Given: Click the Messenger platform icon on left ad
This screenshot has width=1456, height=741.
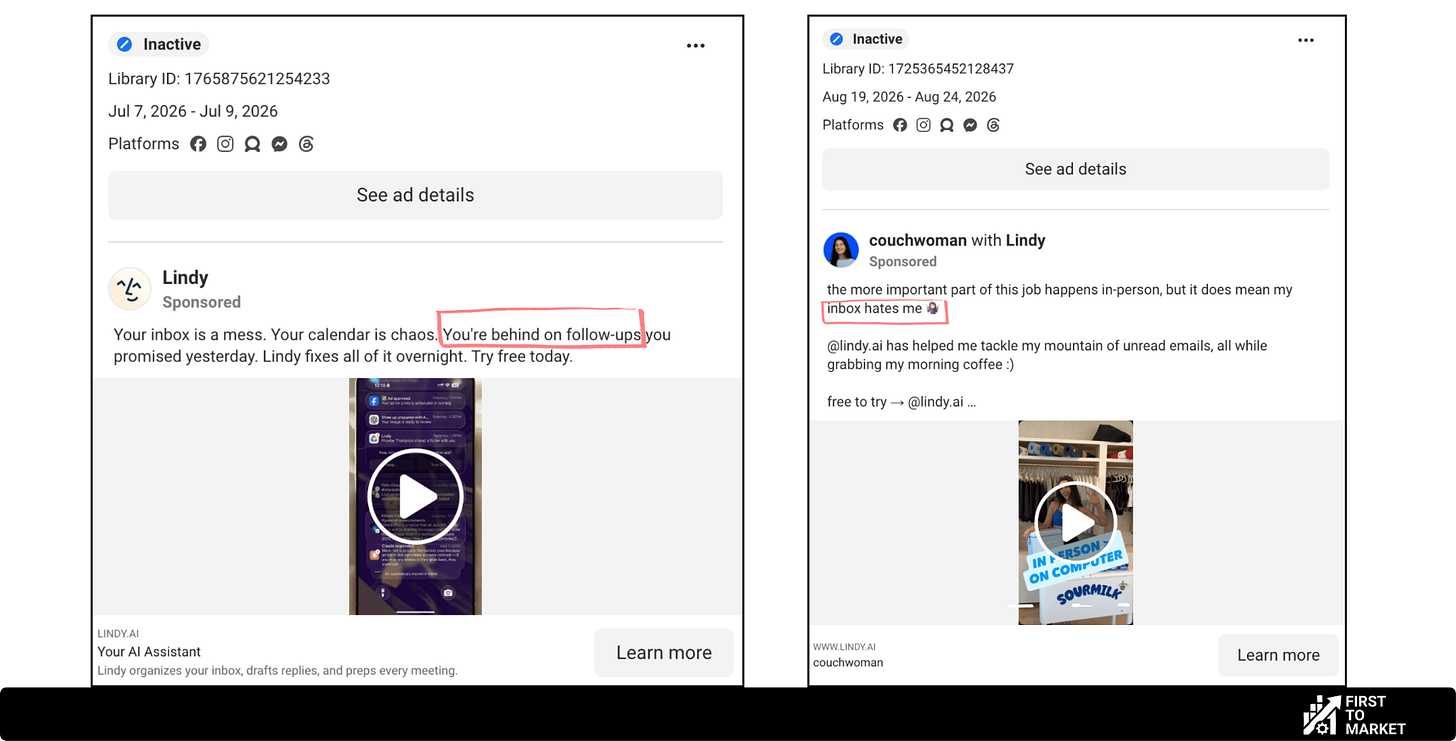Looking at the screenshot, I should pyautogui.click(x=280, y=144).
